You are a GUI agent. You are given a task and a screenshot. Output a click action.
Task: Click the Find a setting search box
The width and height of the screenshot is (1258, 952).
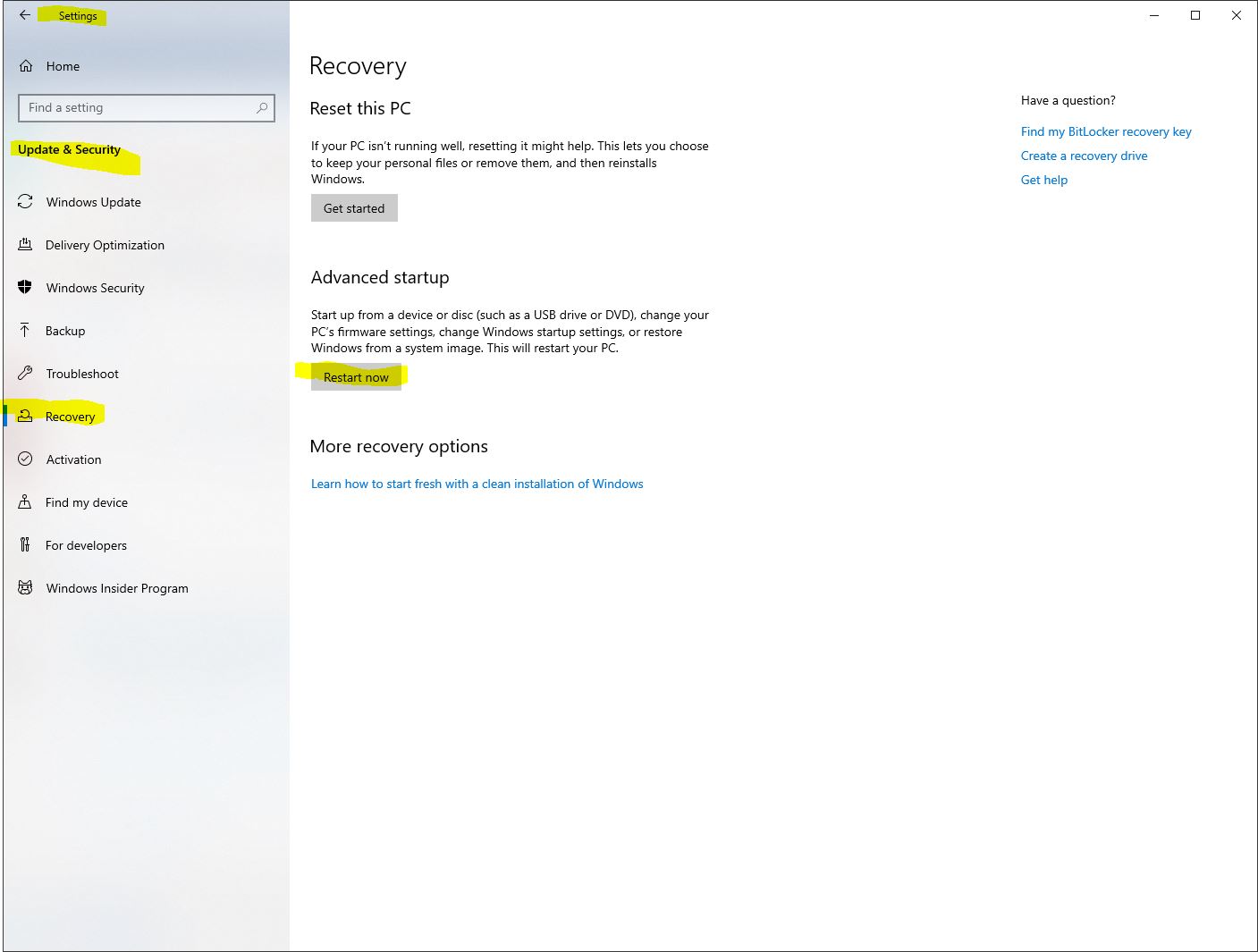pos(147,108)
